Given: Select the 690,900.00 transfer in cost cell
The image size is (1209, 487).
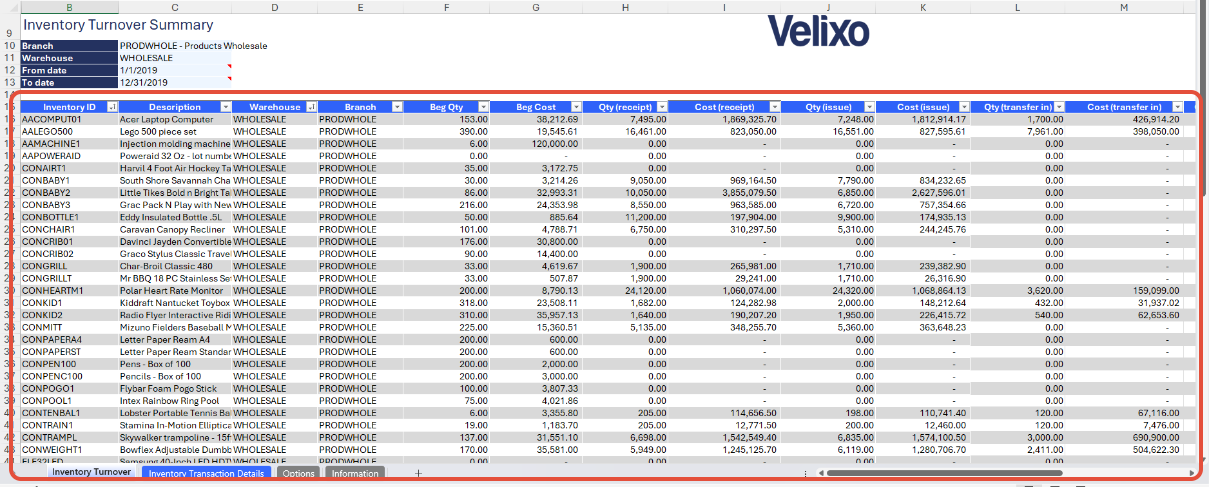Looking at the screenshot, I should tap(1123, 437).
